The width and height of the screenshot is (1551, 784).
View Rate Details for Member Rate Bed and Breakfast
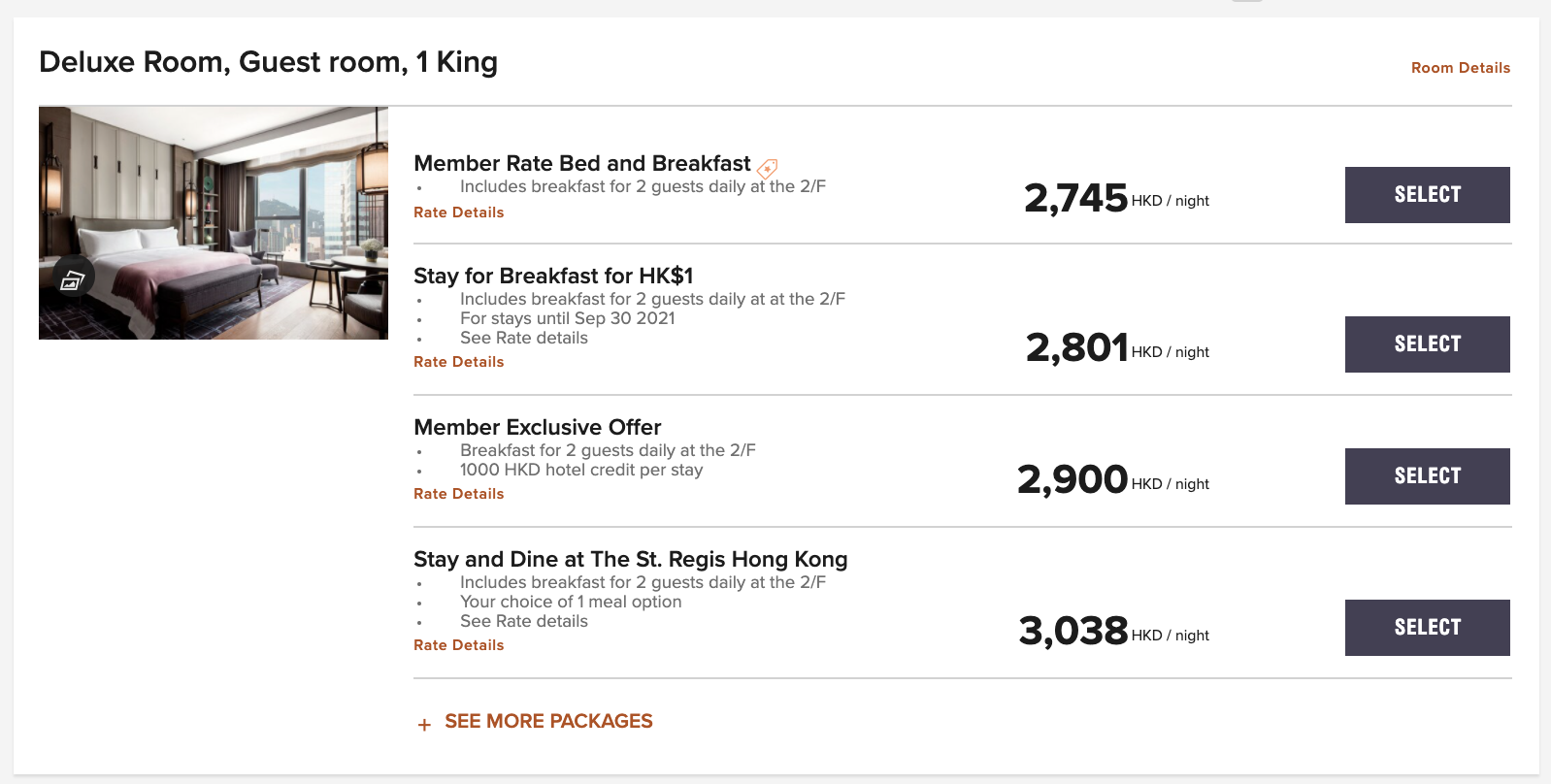pos(459,212)
